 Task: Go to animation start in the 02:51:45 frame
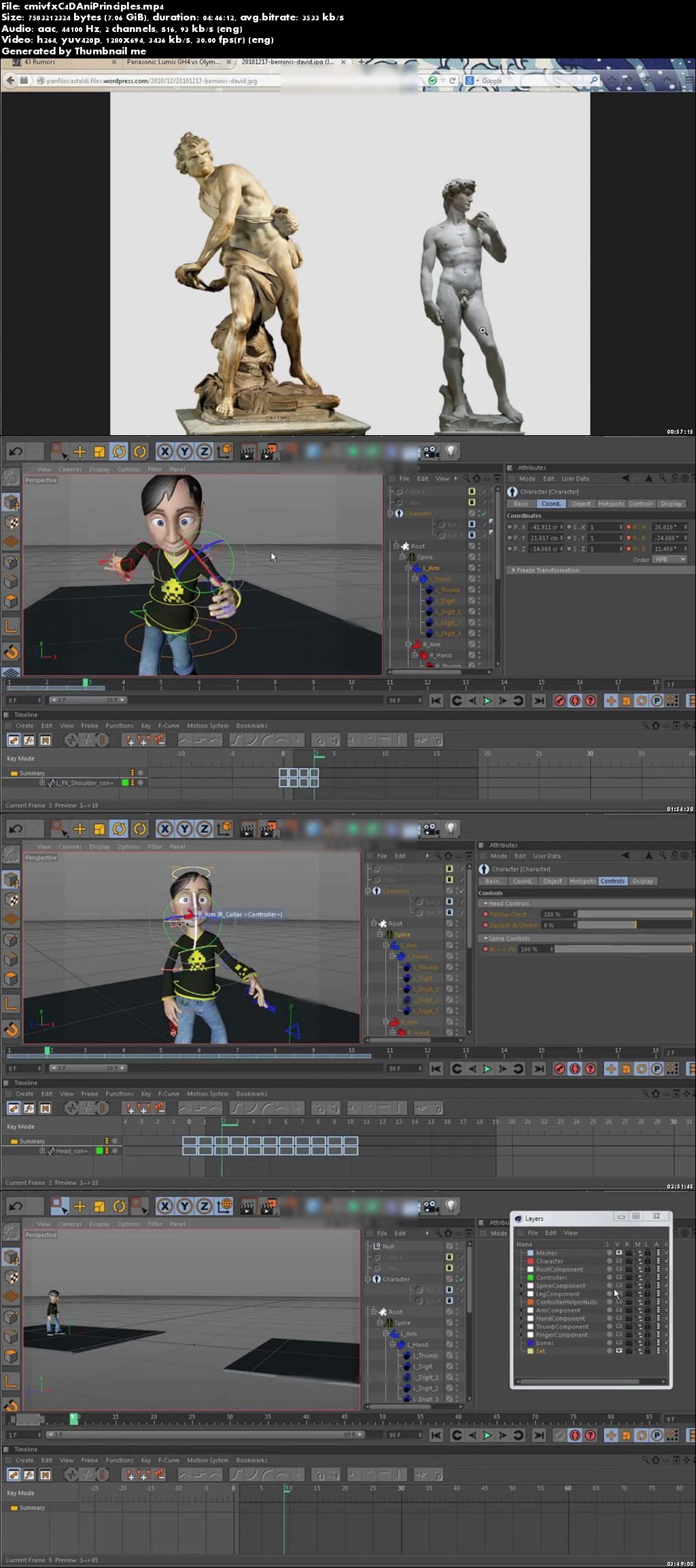click(436, 1068)
